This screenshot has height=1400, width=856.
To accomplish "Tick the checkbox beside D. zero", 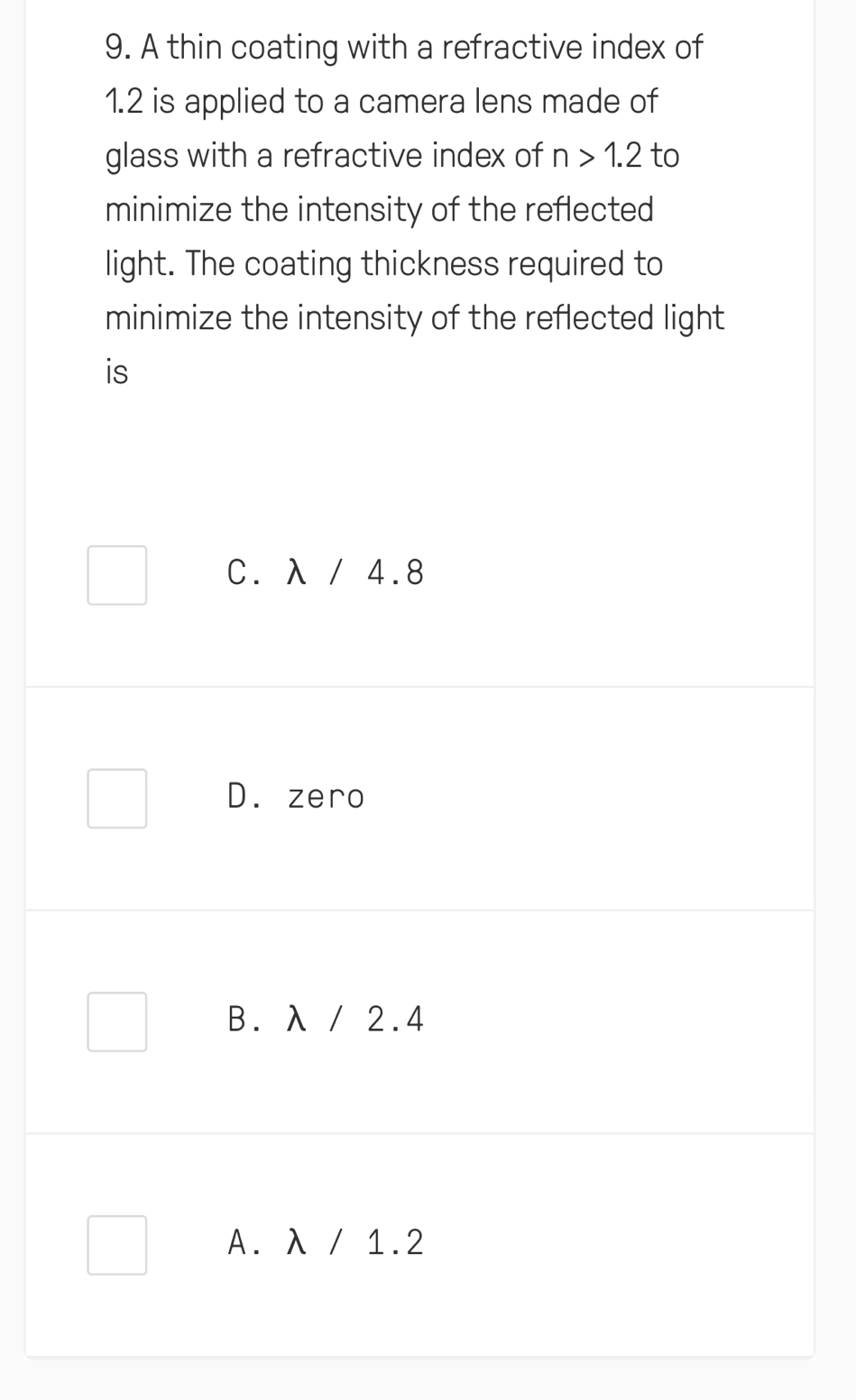I will [x=117, y=799].
